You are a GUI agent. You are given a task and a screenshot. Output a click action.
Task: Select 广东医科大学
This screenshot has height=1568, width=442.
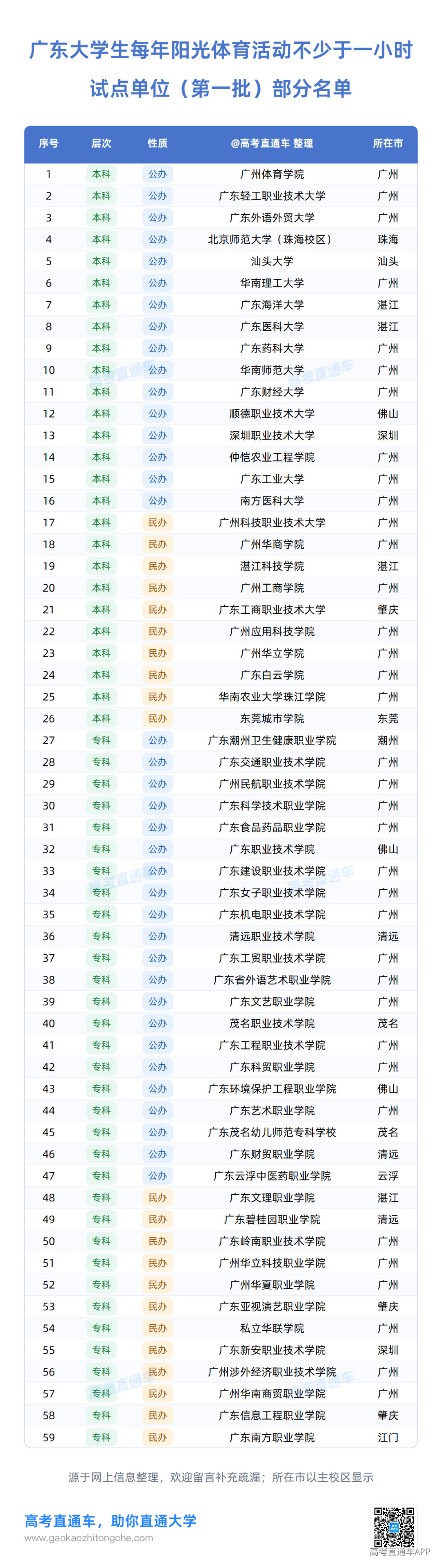click(x=272, y=326)
